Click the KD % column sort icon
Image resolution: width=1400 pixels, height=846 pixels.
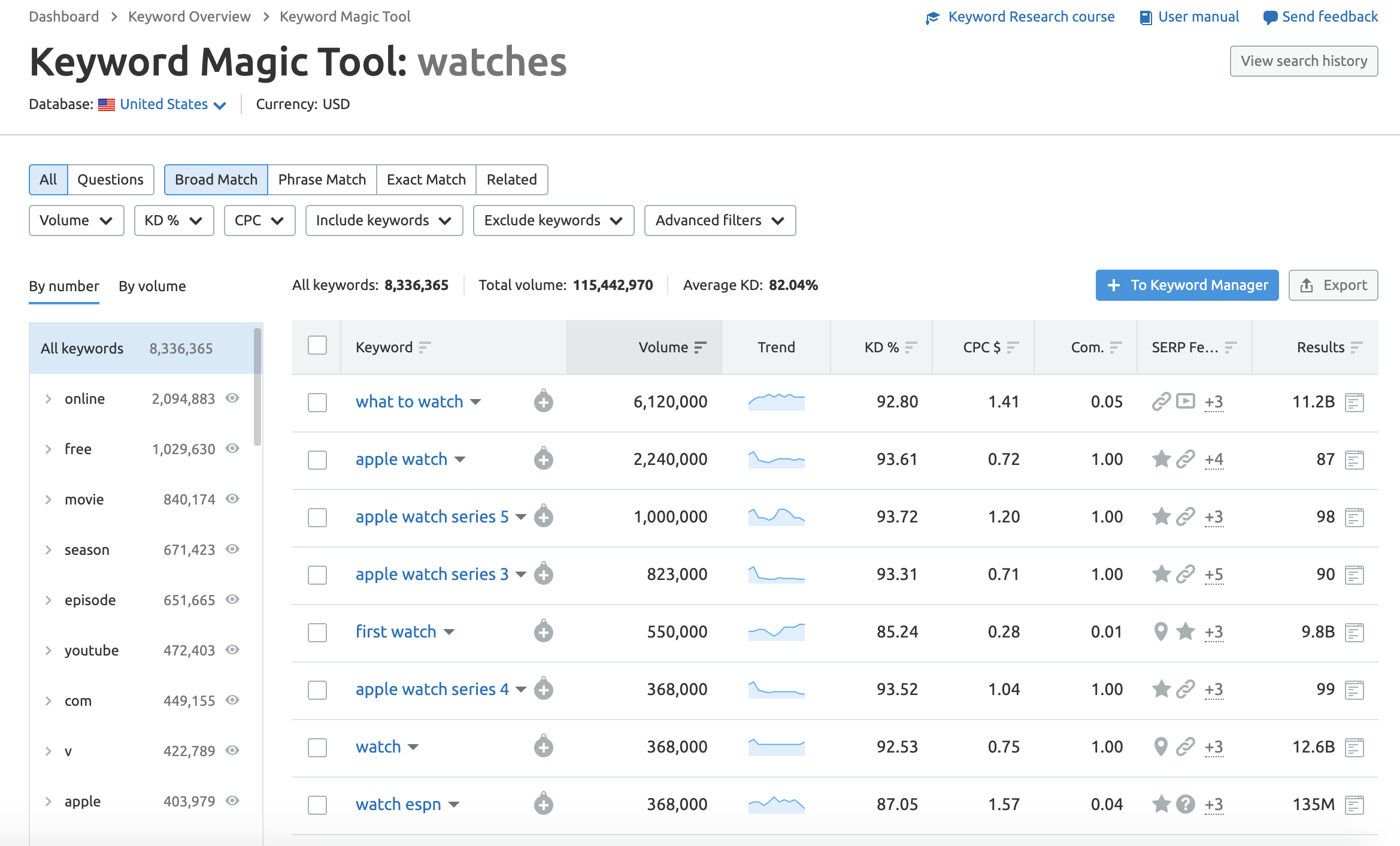pyautogui.click(x=911, y=348)
